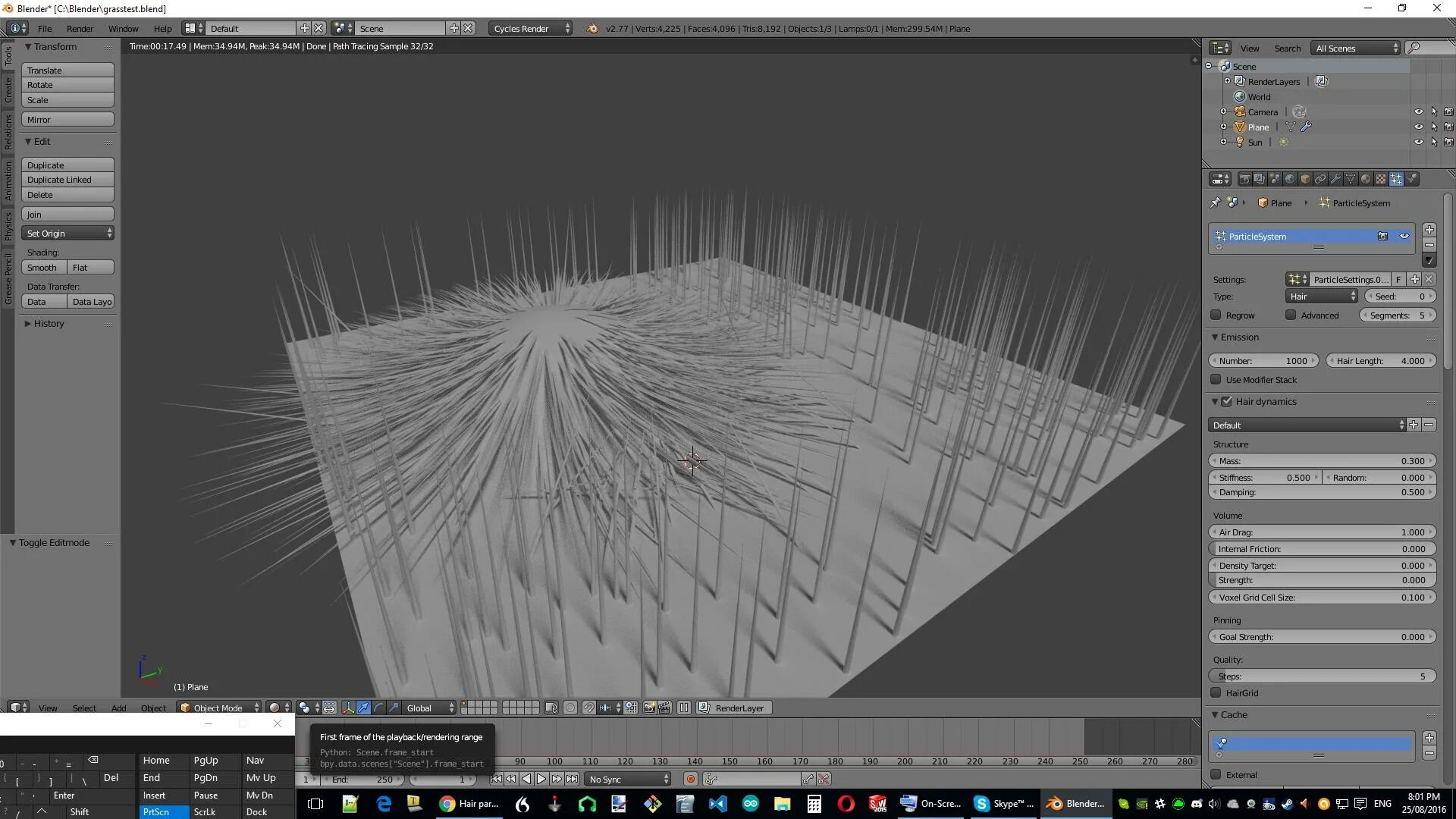
Task: Jump to last frame in timeline
Action: pos(572,779)
